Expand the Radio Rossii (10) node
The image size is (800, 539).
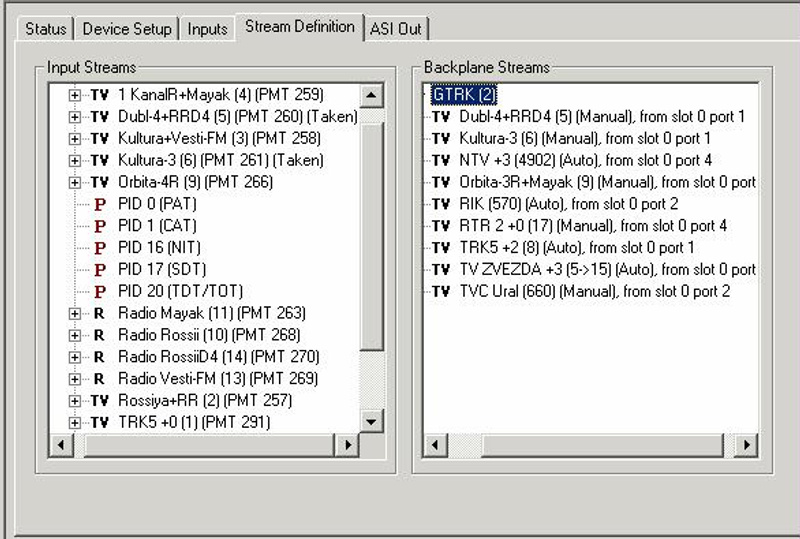click(x=74, y=336)
